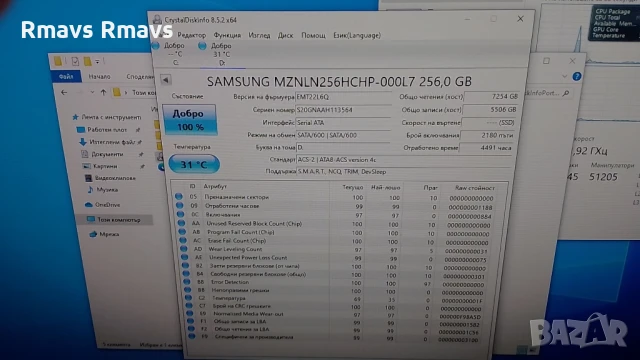Click the CrystalDiskInfo title bar app icon
Viewport: 640px width, 360px height.
[157, 20]
